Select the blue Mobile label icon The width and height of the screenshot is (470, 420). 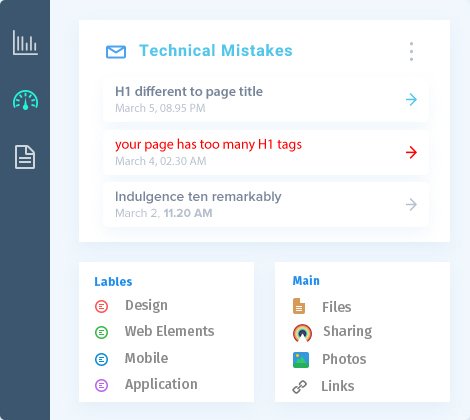(101, 359)
